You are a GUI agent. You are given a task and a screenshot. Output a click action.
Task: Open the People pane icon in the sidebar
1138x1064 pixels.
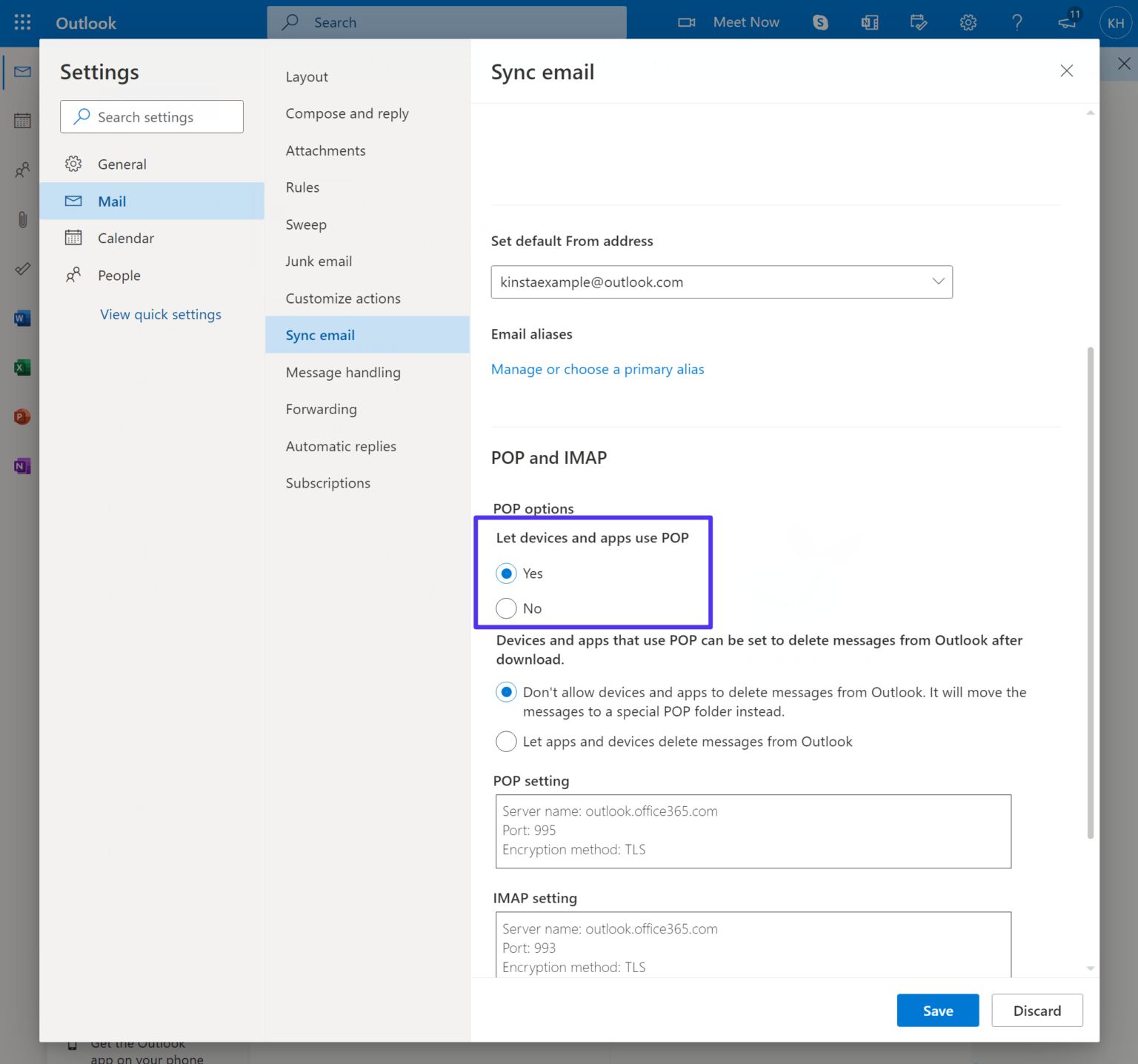pos(21,170)
